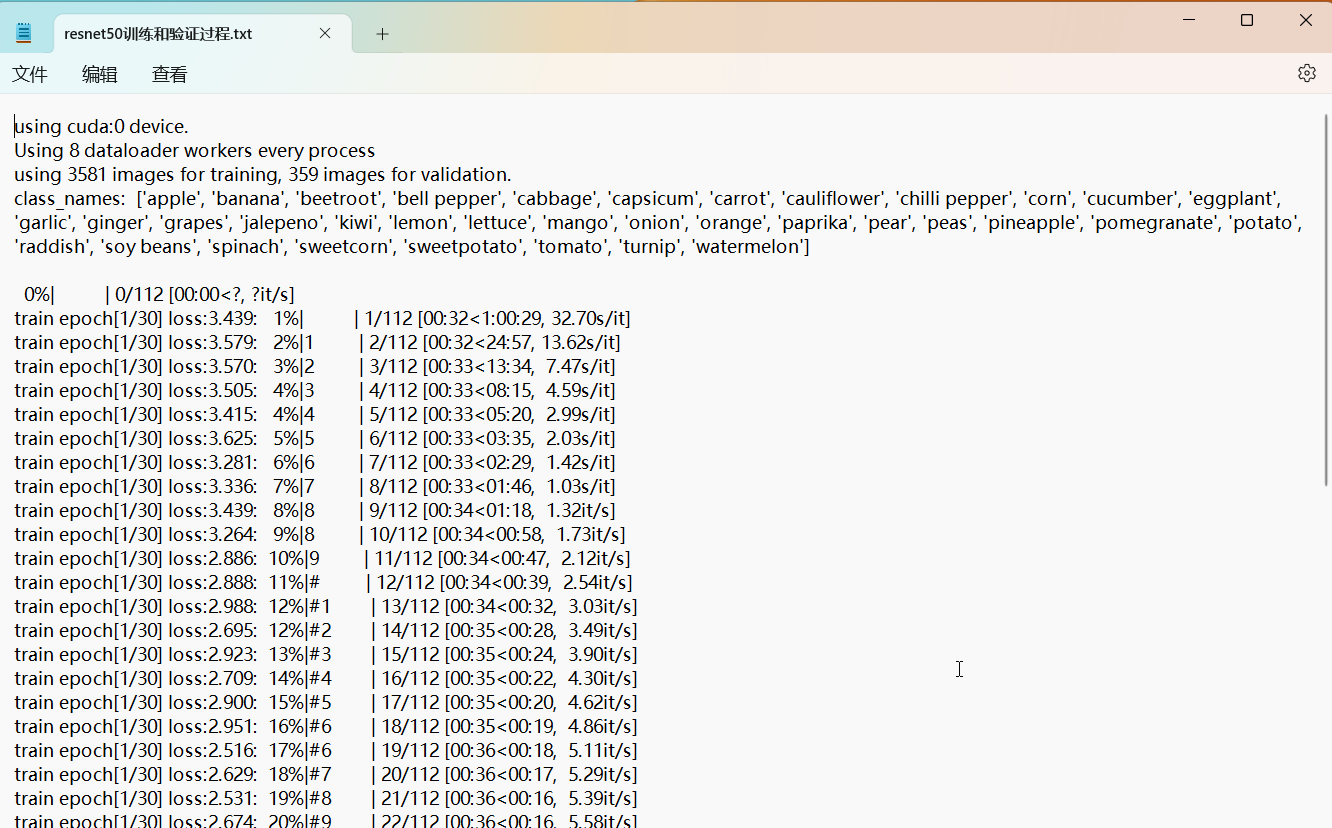Open Notepad settings gear
Viewport: 1332px width, 828px height.
click(x=1306, y=73)
